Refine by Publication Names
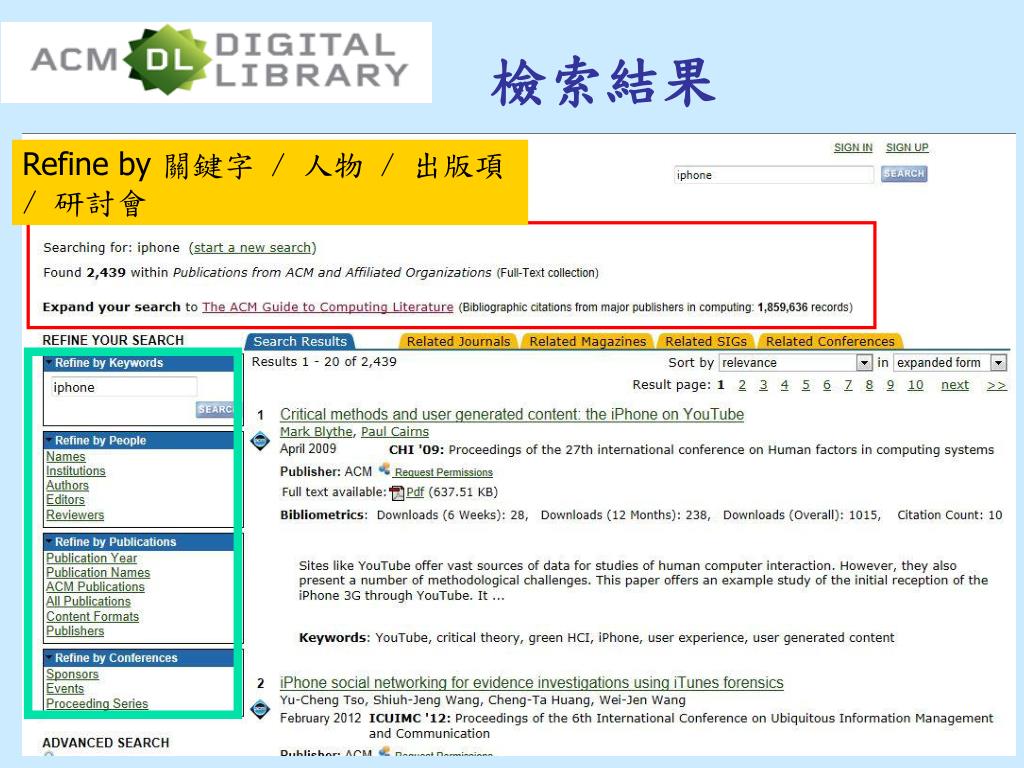 [x=98, y=572]
